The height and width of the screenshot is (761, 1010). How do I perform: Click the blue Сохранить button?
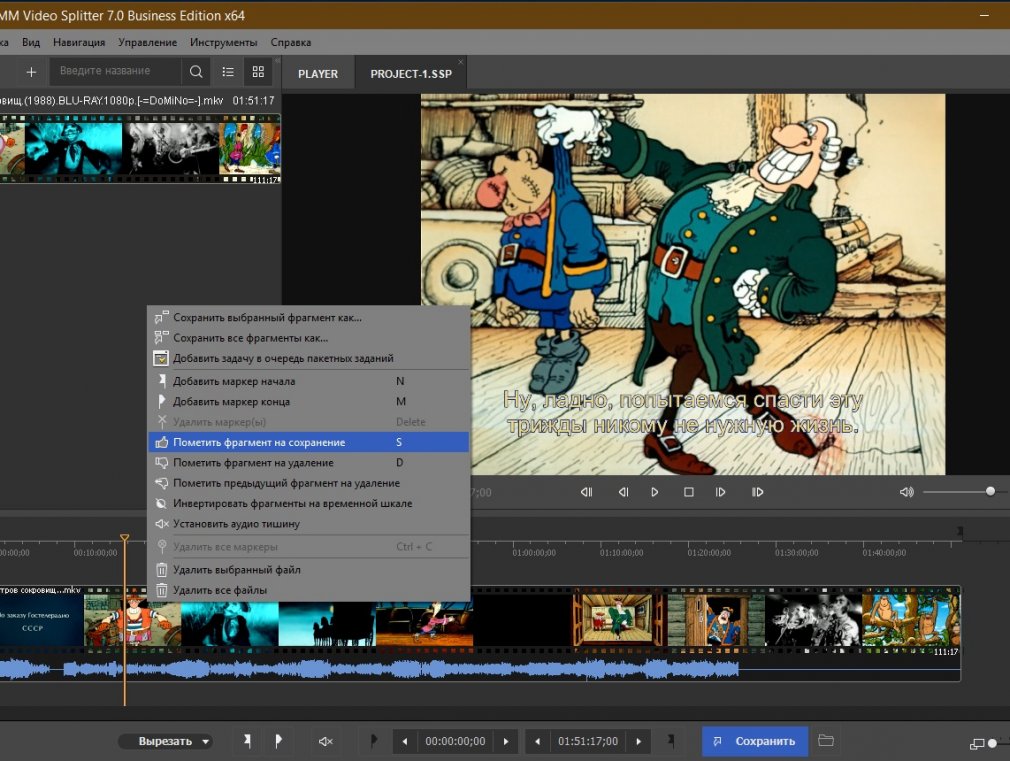(x=754, y=742)
